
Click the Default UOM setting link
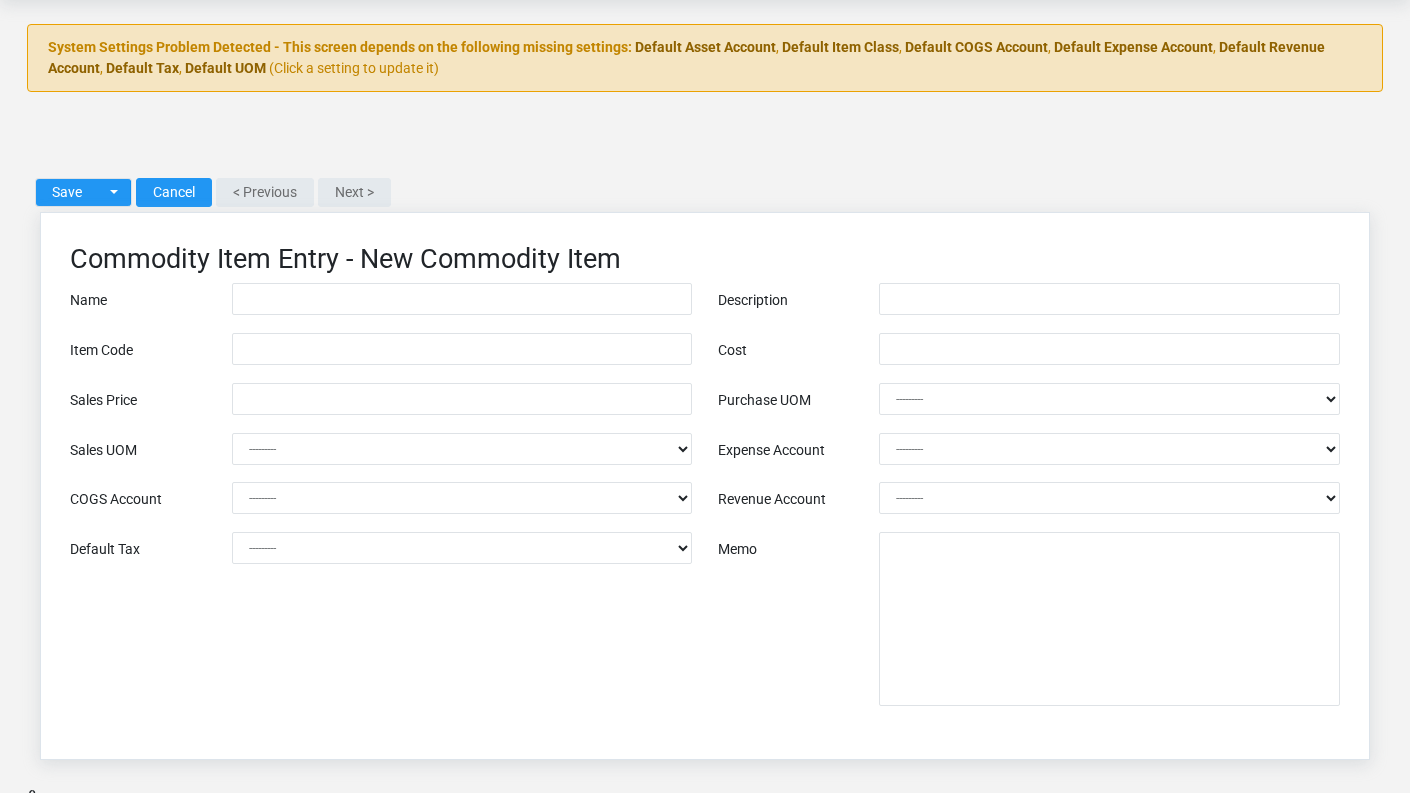225,68
